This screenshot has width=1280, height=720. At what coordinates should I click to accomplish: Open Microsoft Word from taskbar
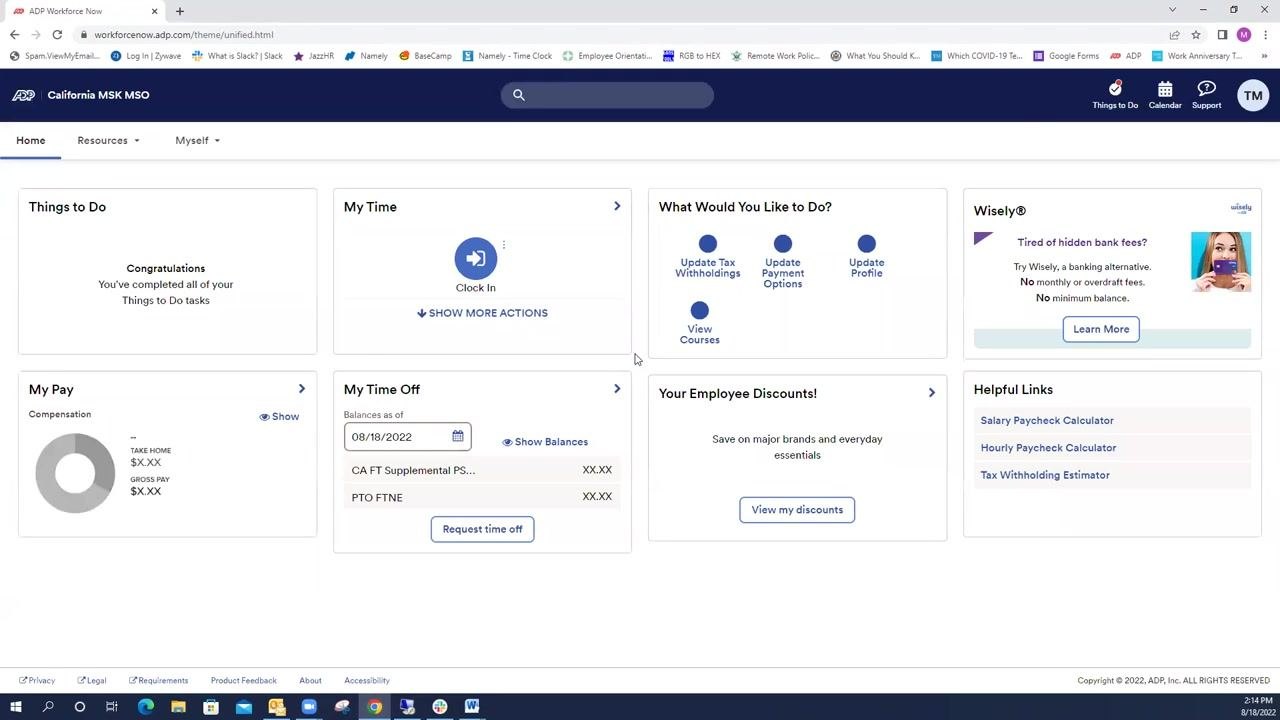[x=472, y=707]
